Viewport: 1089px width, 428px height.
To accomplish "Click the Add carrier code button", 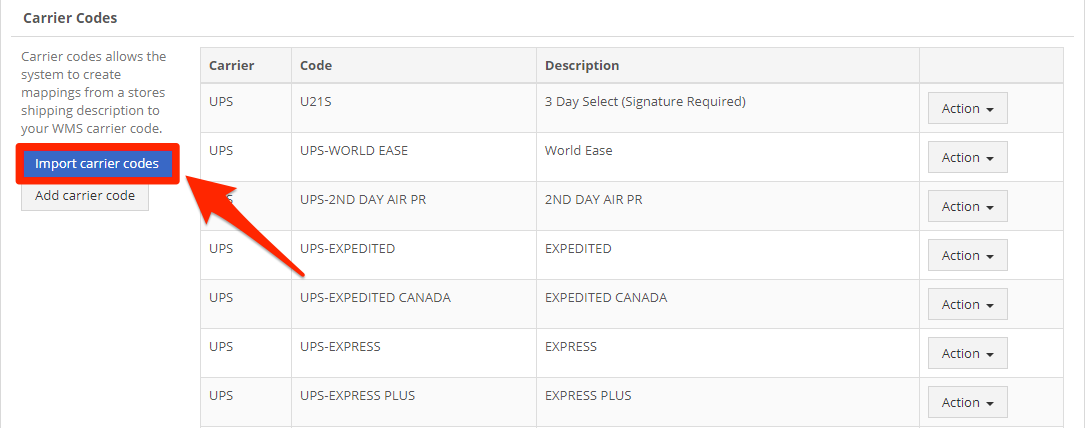I will coord(85,196).
